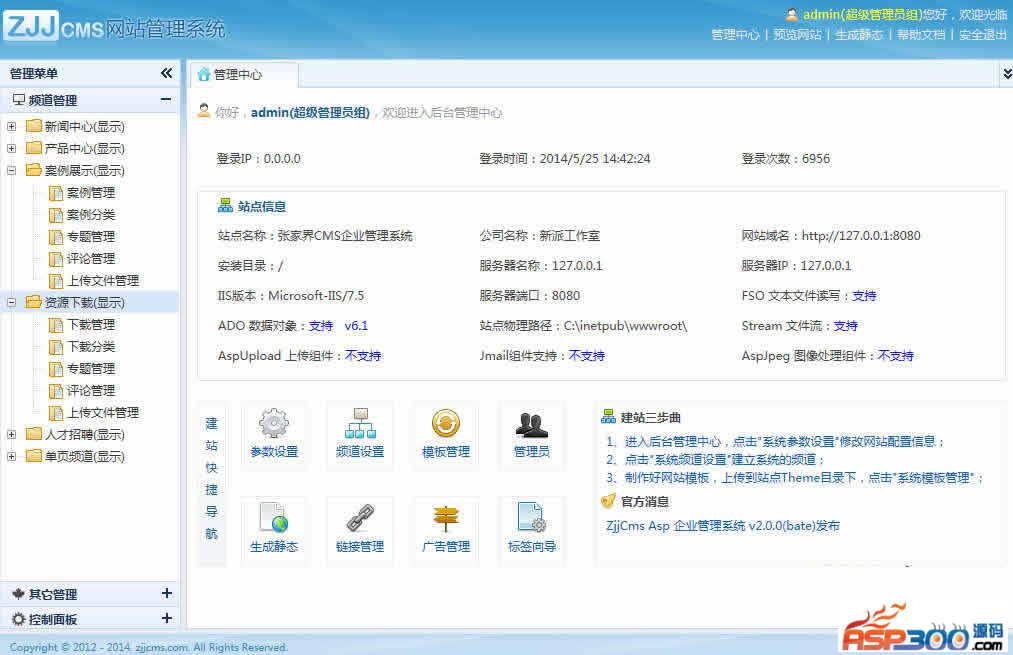Click the home icon on 管理中心 tab
This screenshot has width=1013, height=655.
(x=204, y=74)
